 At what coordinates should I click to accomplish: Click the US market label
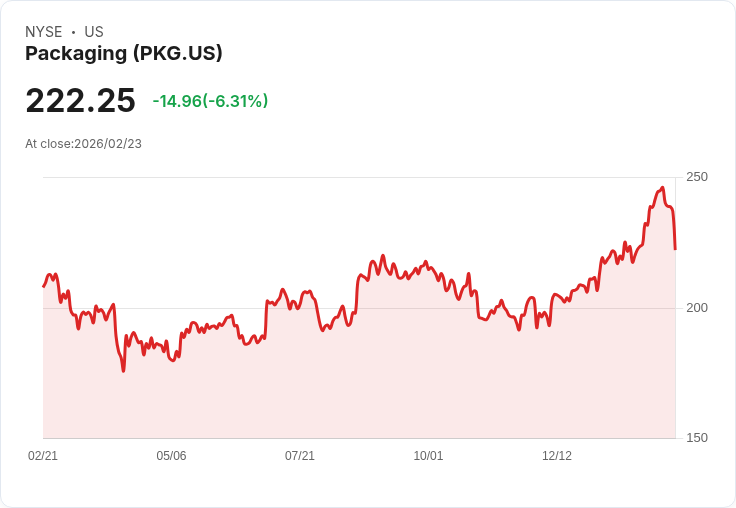(94, 32)
